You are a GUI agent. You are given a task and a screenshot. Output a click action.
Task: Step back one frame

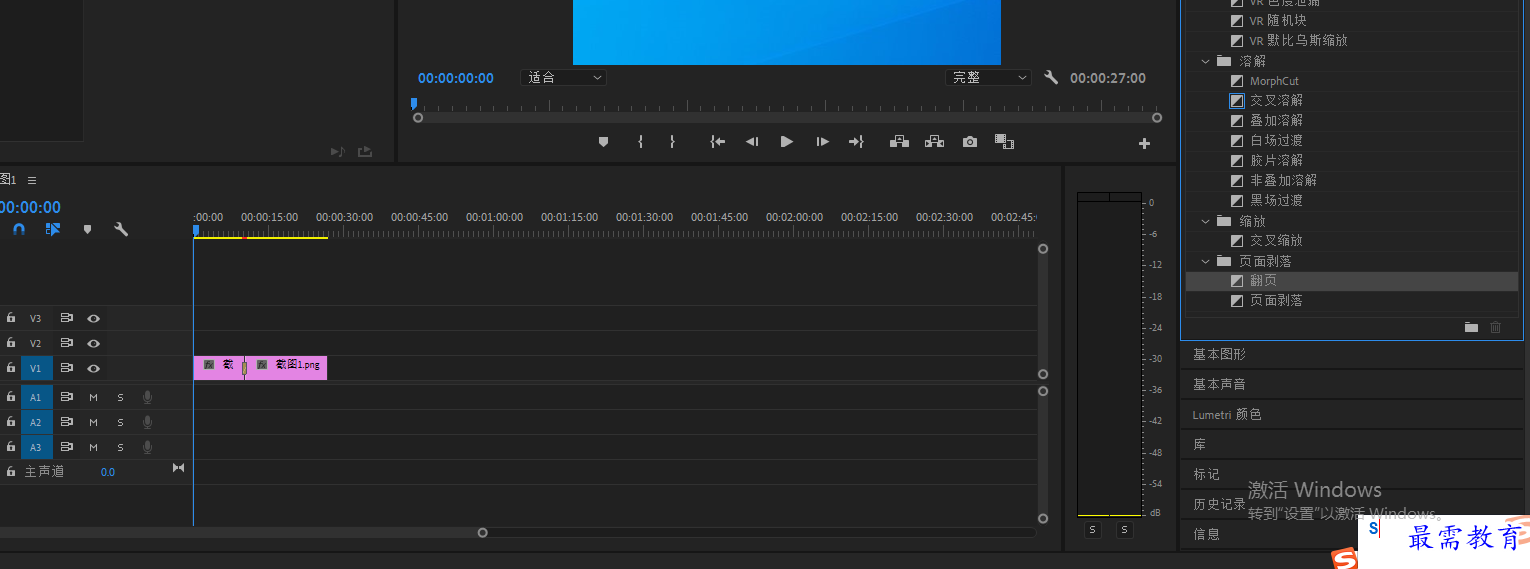[x=752, y=142]
